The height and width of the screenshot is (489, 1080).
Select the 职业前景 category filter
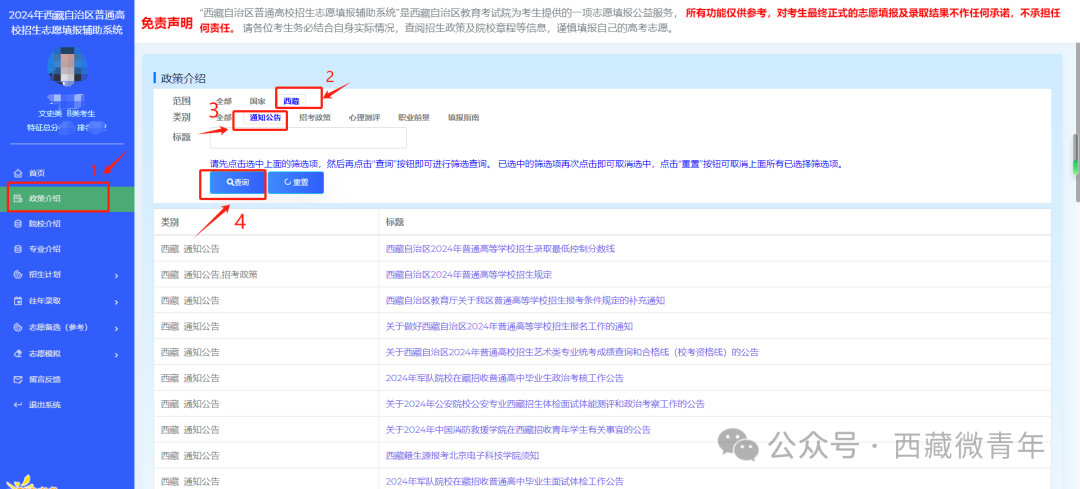pyautogui.click(x=414, y=118)
